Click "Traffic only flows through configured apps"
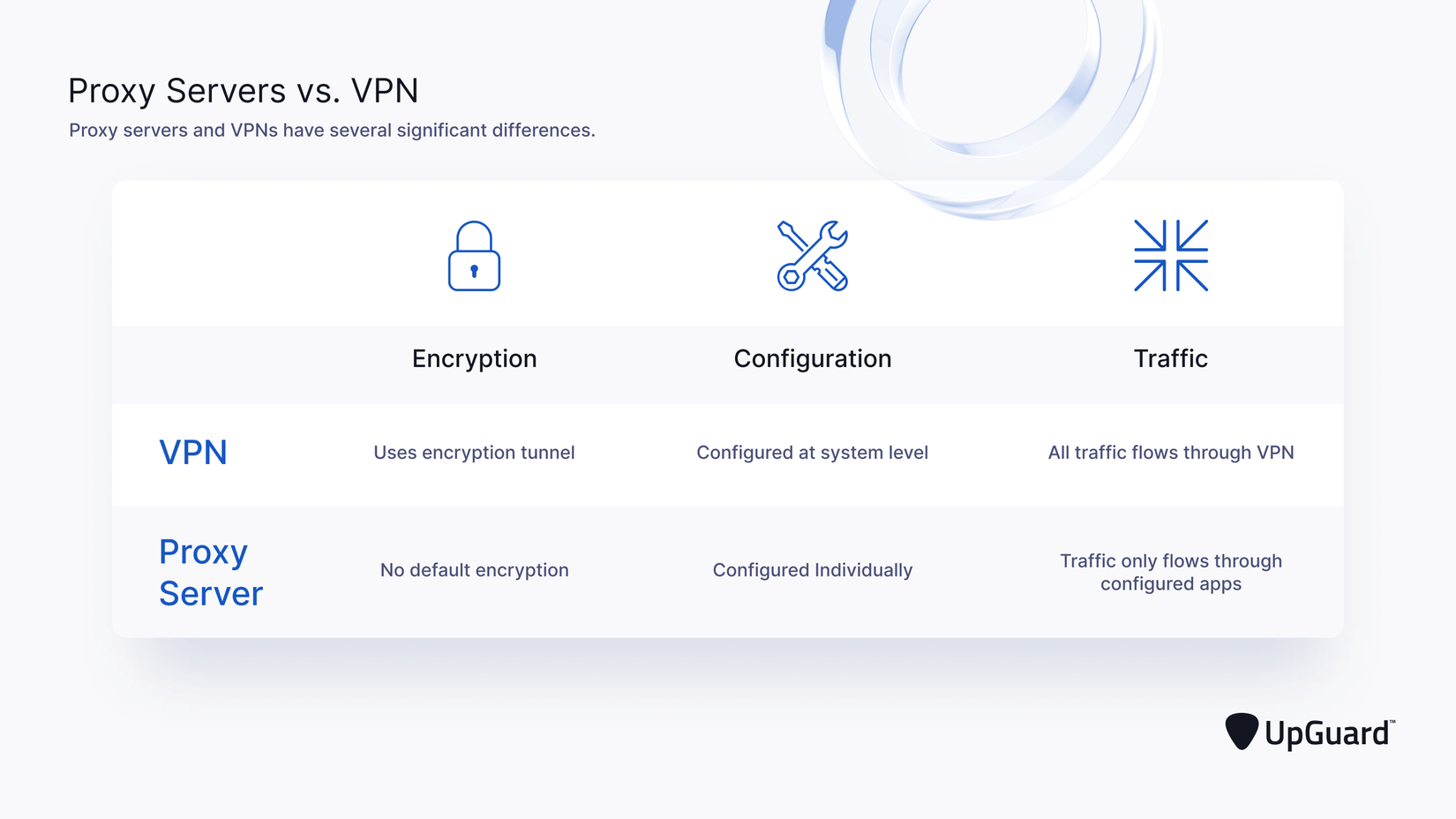Image resolution: width=1456 pixels, height=819 pixels. [1170, 572]
